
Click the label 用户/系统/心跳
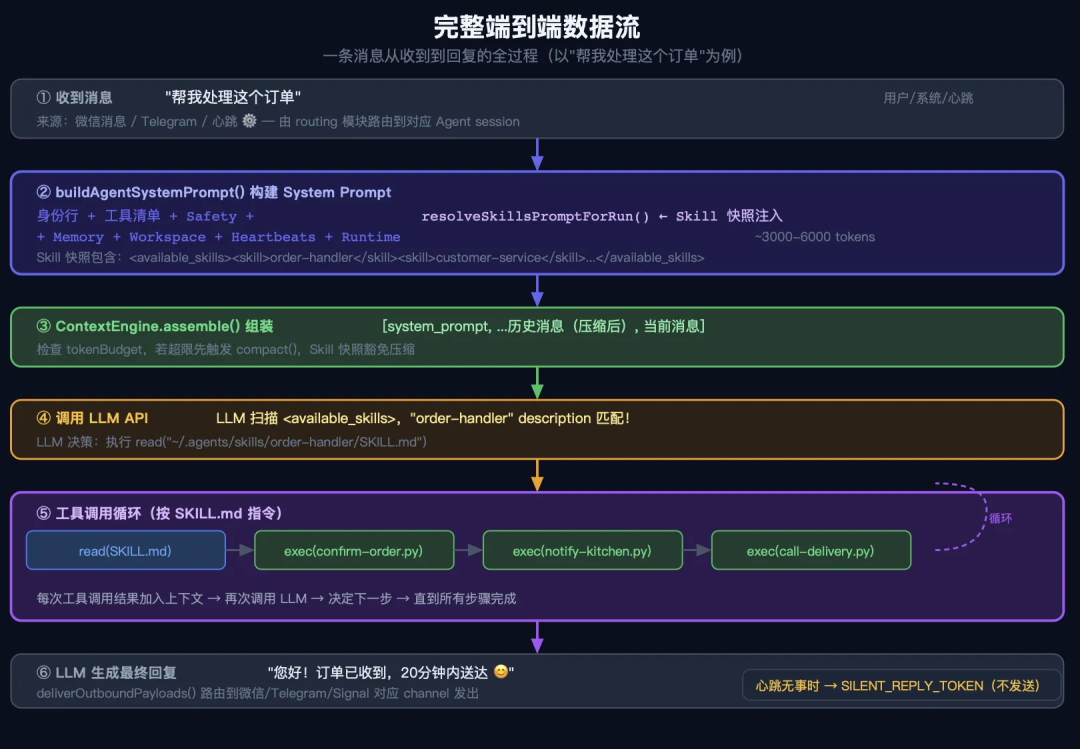(x=928, y=98)
